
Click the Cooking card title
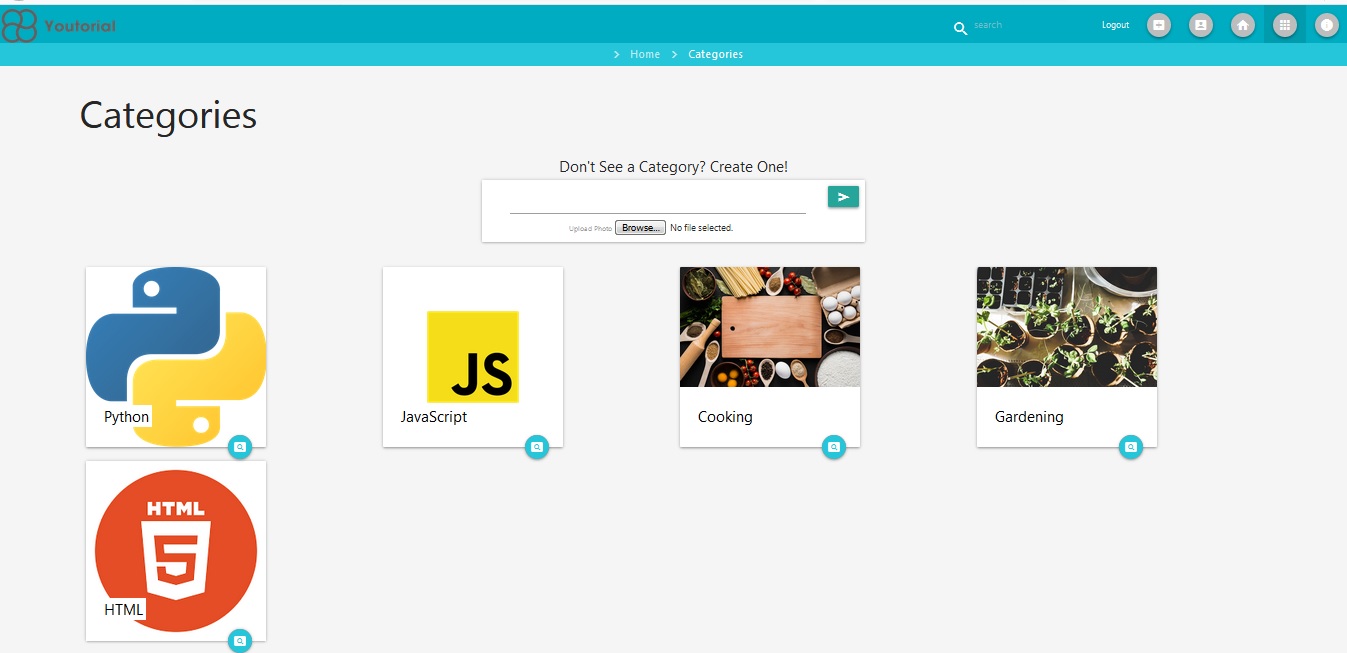pyautogui.click(x=725, y=417)
